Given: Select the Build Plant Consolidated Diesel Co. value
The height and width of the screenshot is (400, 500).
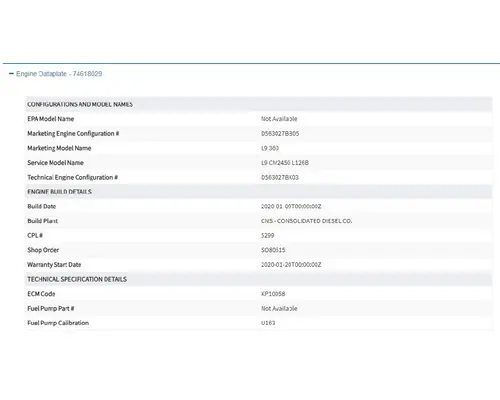Looking at the screenshot, I should pyautogui.click(x=307, y=221).
